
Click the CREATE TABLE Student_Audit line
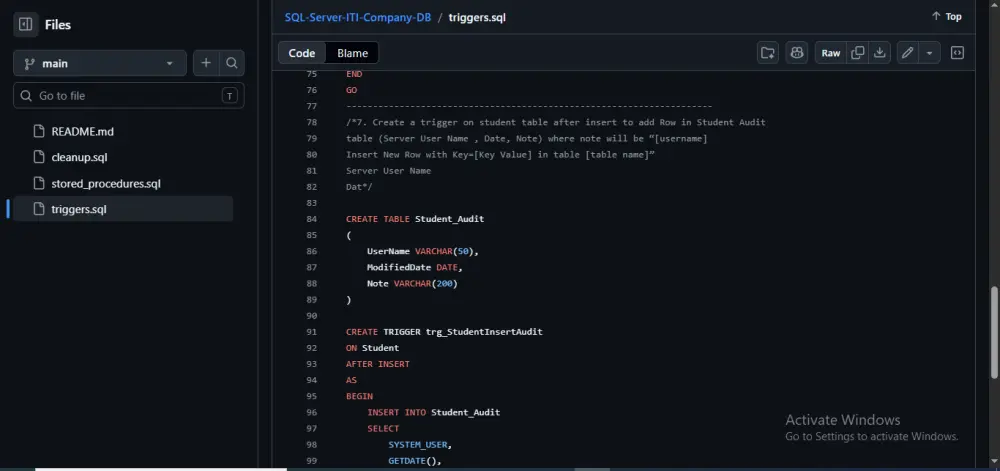(415, 219)
